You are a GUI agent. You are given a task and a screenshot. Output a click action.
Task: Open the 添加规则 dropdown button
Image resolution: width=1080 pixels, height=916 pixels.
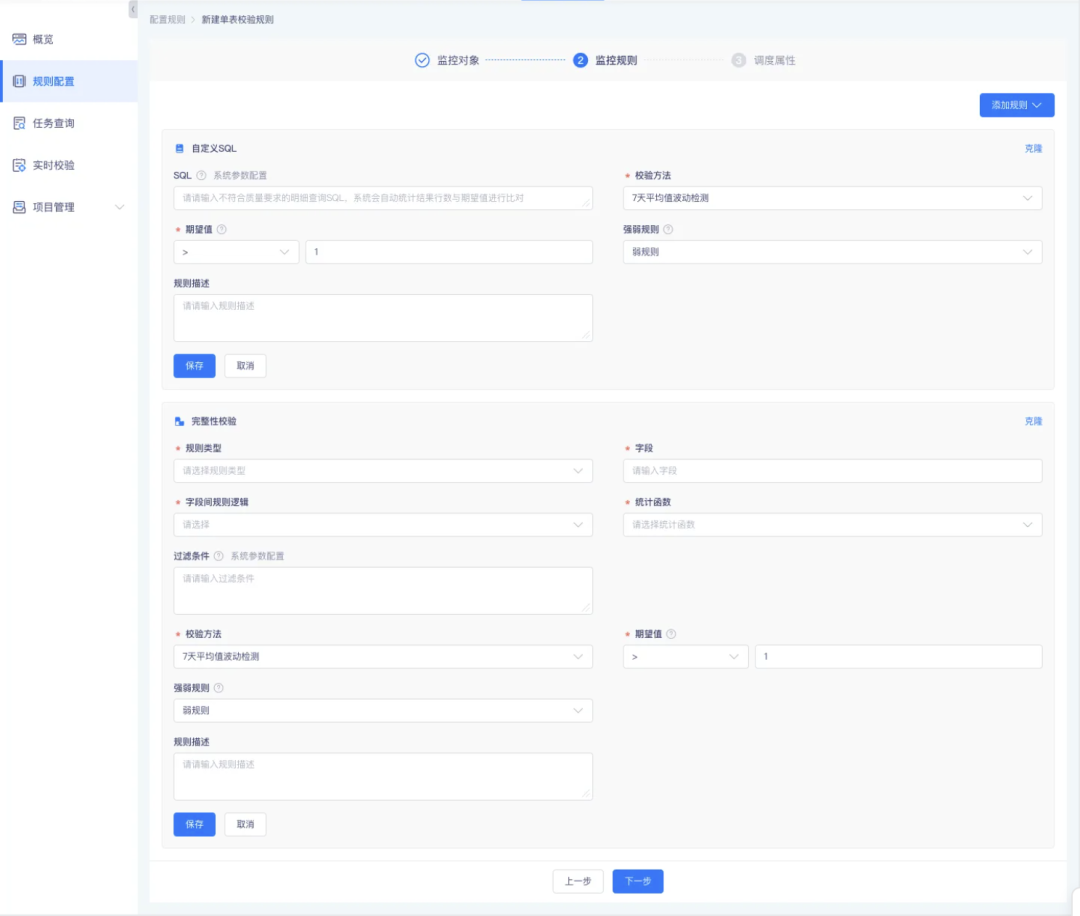pyautogui.click(x=1017, y=105)
